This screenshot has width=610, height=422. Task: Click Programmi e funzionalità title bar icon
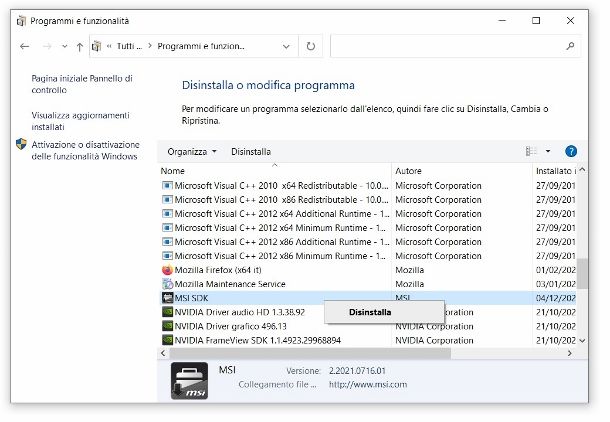point(21,21)
